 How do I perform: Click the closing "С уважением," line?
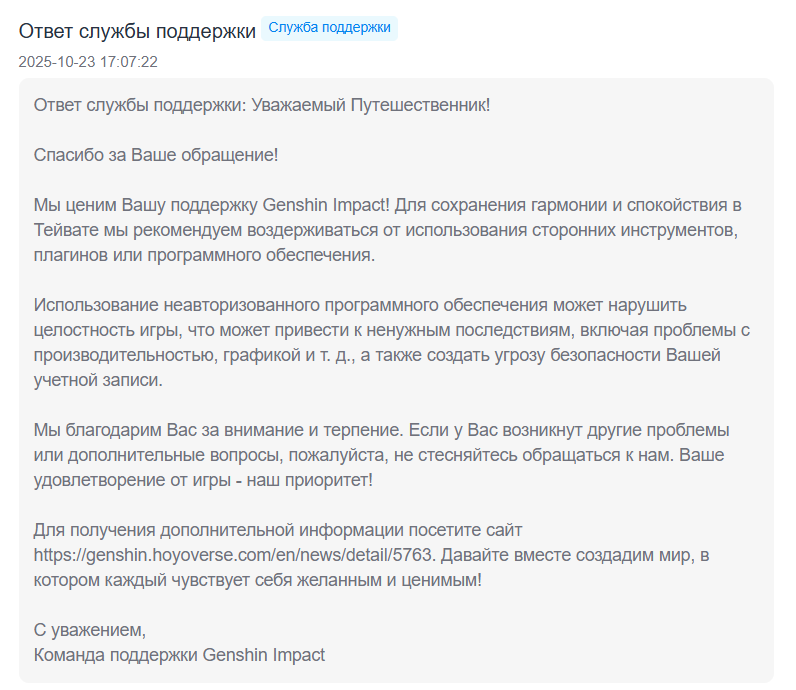pos(90,631)
